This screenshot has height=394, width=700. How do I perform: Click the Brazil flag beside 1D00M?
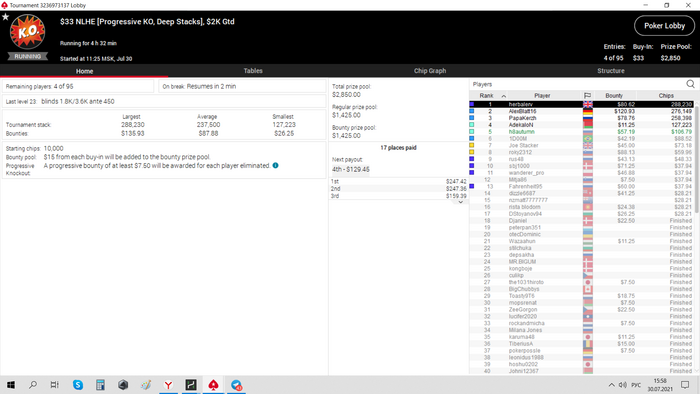coord(588,139)
